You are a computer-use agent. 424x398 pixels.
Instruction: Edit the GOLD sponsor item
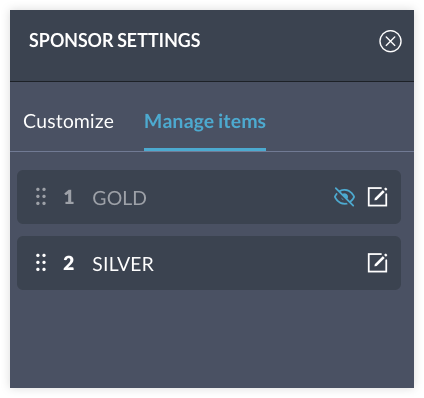[377, 197]
